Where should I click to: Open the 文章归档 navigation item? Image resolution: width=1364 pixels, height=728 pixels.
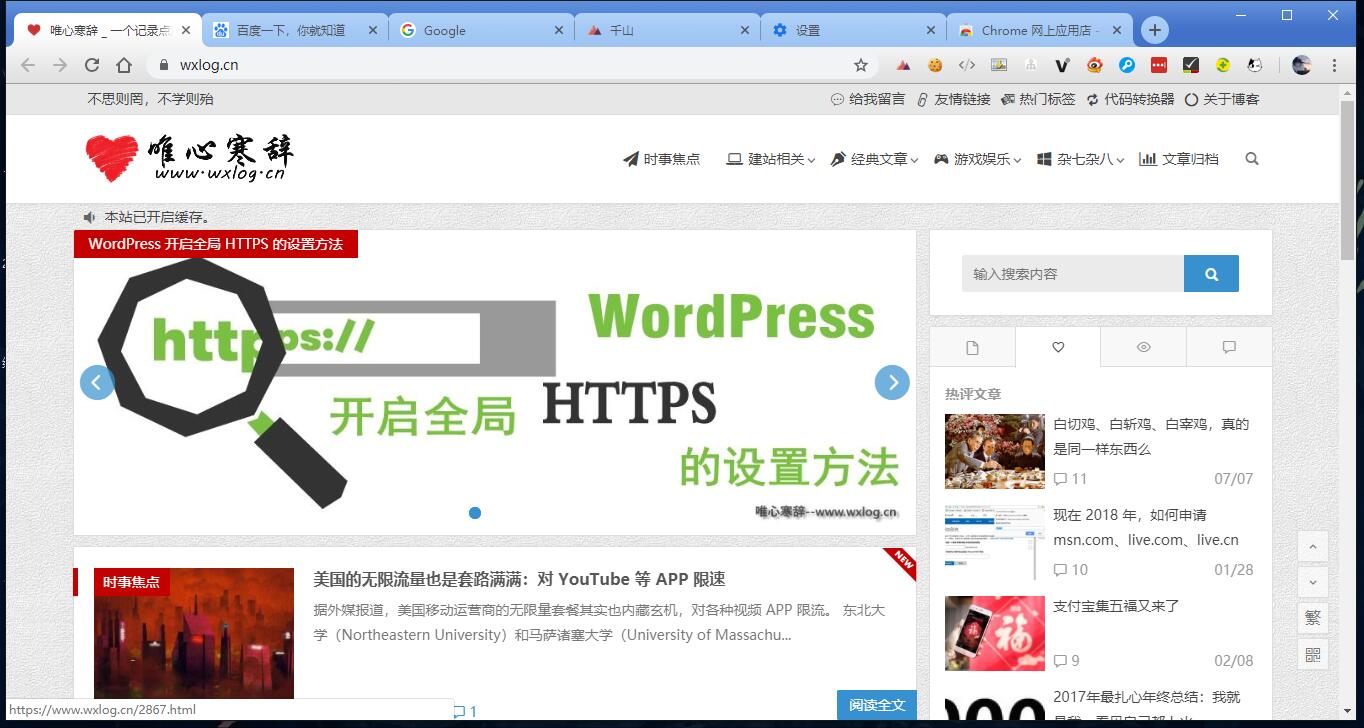(1179, 159)
